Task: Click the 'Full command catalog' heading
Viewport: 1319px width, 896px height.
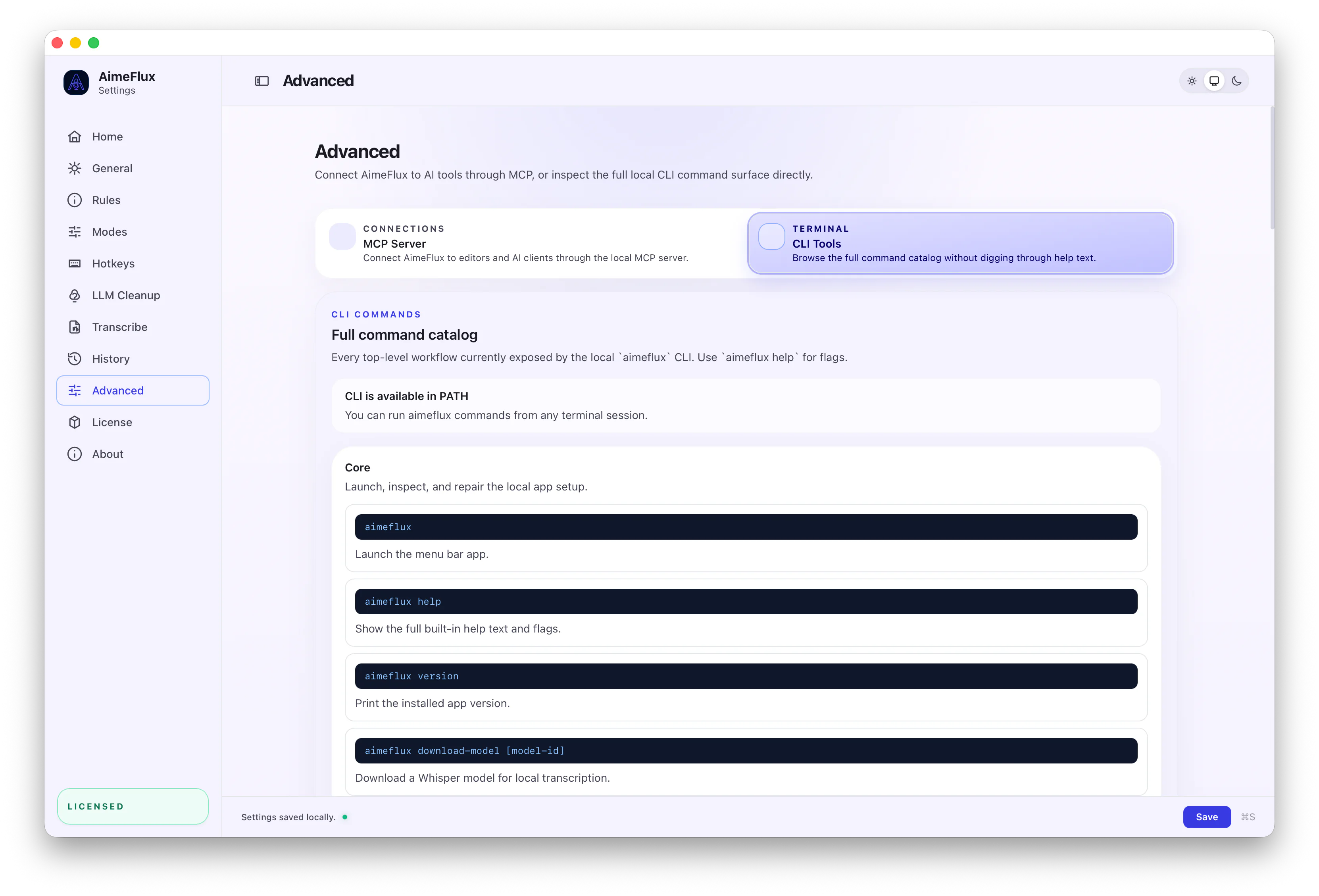Action: 404,335
